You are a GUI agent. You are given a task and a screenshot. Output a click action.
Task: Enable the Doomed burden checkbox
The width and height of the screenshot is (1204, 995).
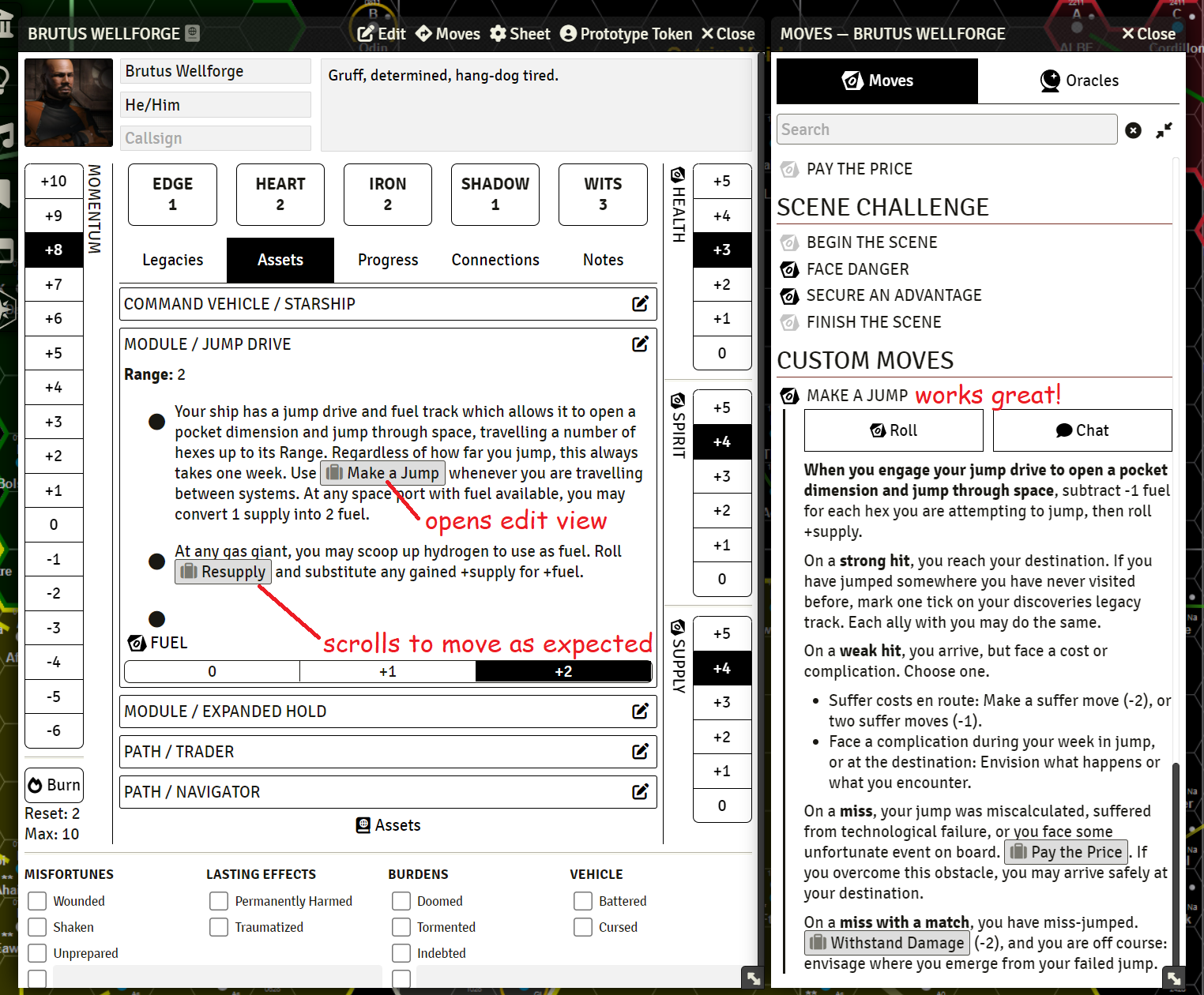click(x=401, y=900)
